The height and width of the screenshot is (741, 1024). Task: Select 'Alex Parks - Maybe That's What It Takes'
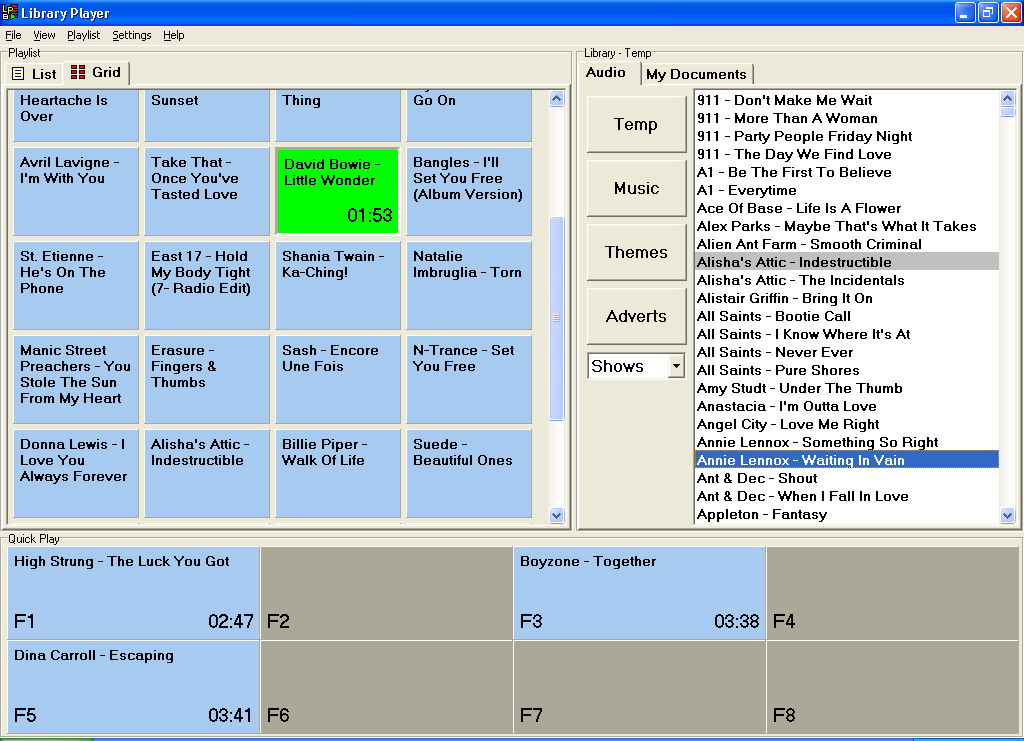tap(847, 226)
